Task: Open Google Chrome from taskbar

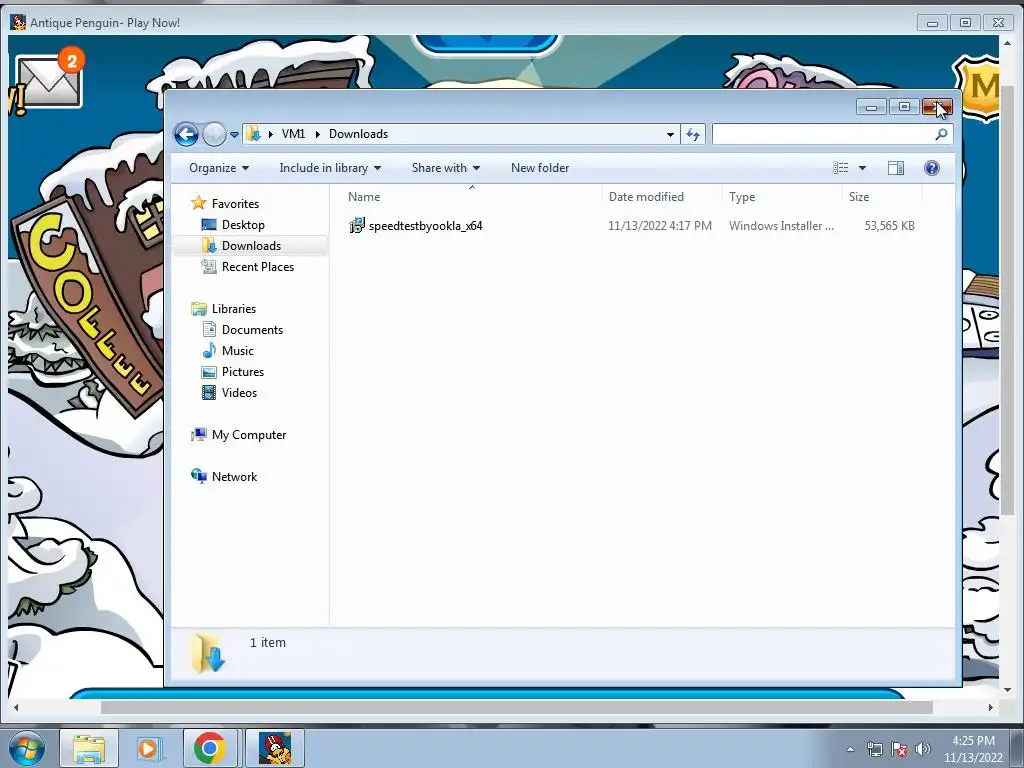Action: click(x=209, y=748)
